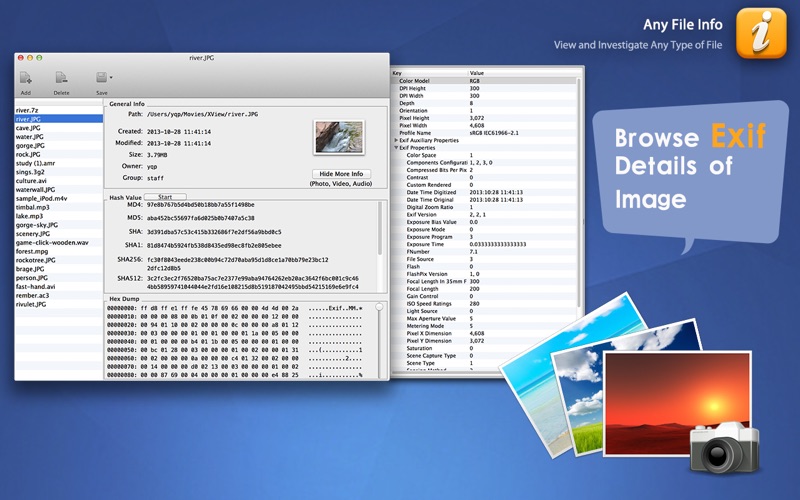Collapse the Exif Properties section
Screen dimensions: 800x500
[x=396, y=148]
